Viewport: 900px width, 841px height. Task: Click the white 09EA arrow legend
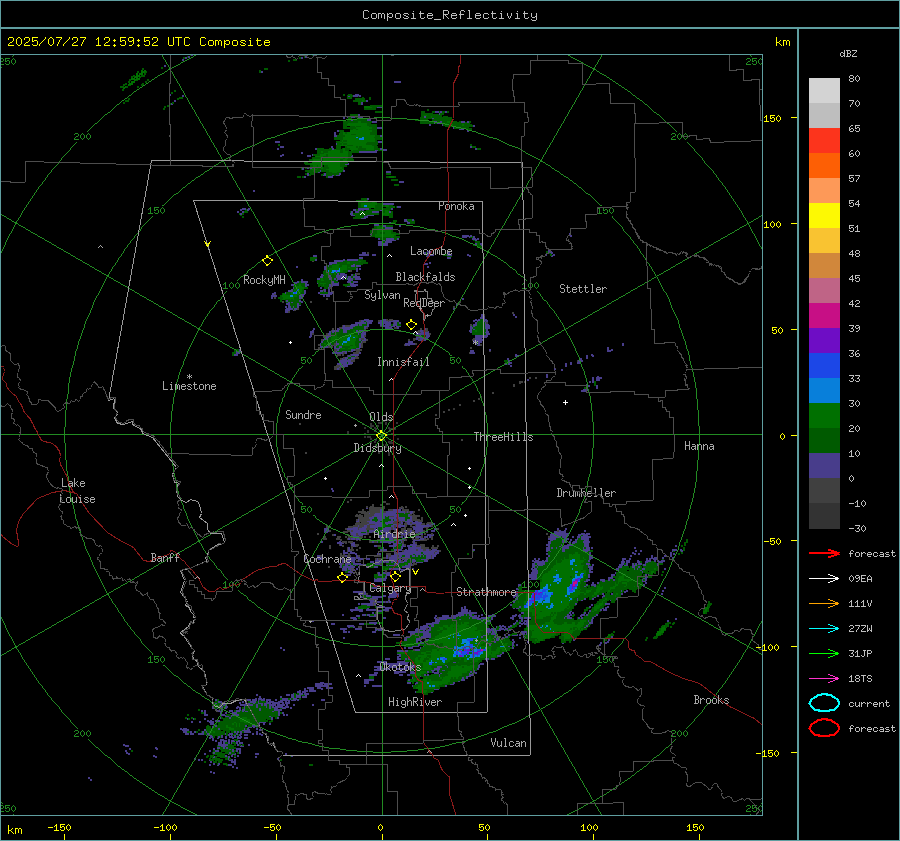pyautogui.click(x=824, y=579)
